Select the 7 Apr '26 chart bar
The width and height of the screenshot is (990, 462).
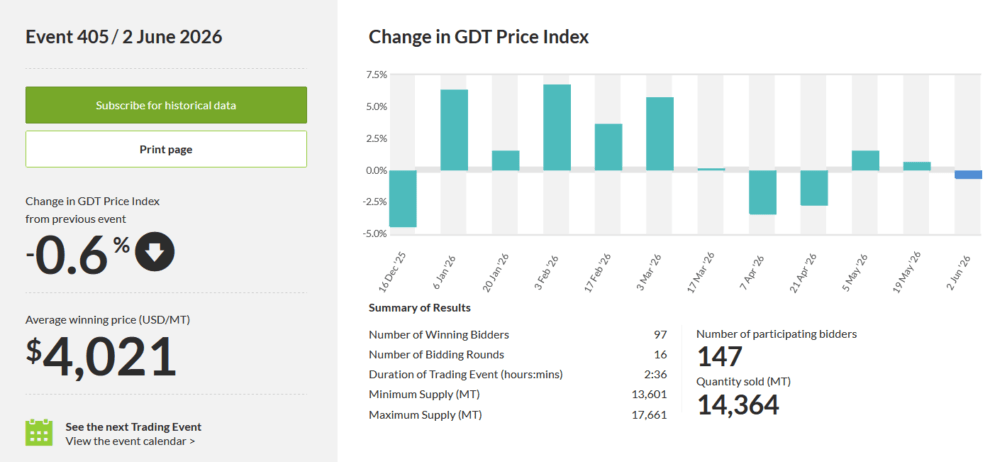tap(763, 192)
